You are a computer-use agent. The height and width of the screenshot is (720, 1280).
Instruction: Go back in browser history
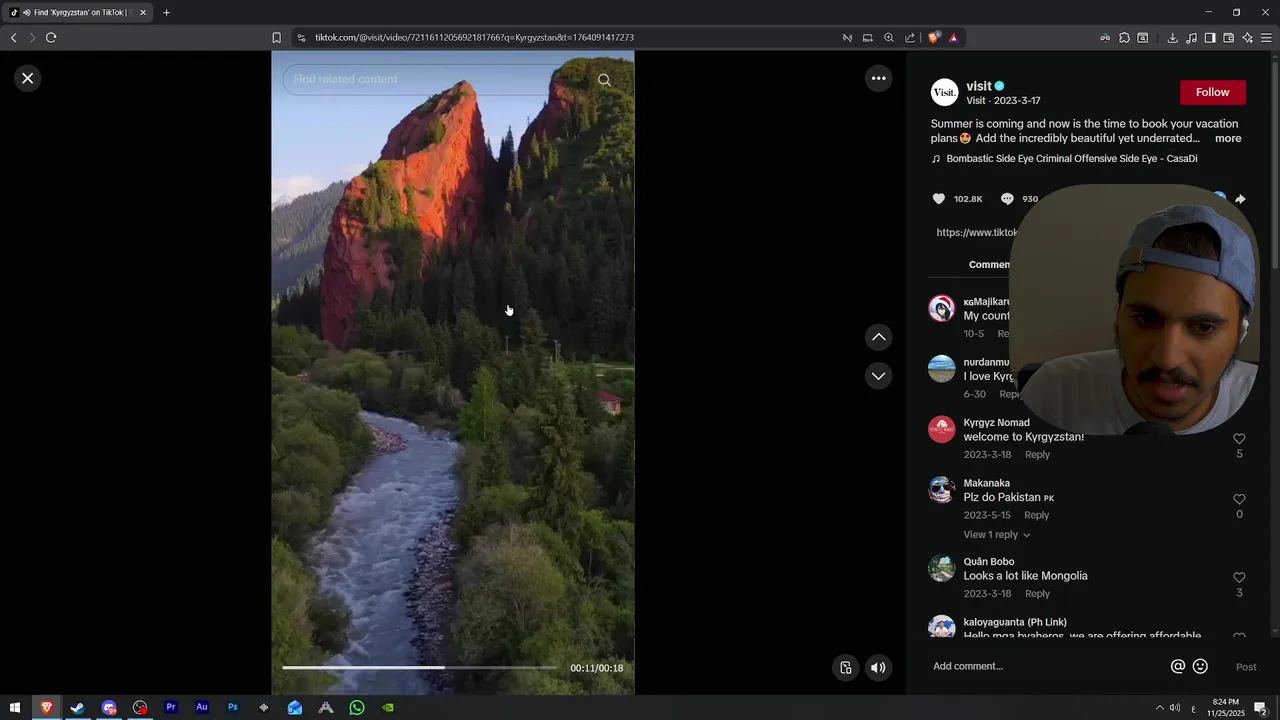14,38
